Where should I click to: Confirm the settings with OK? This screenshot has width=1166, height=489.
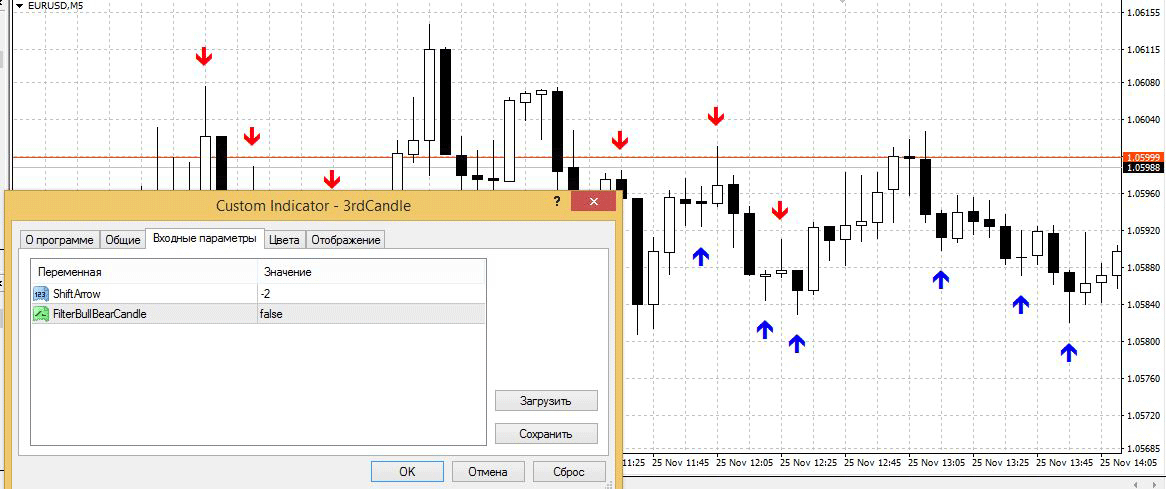point(406,471)
